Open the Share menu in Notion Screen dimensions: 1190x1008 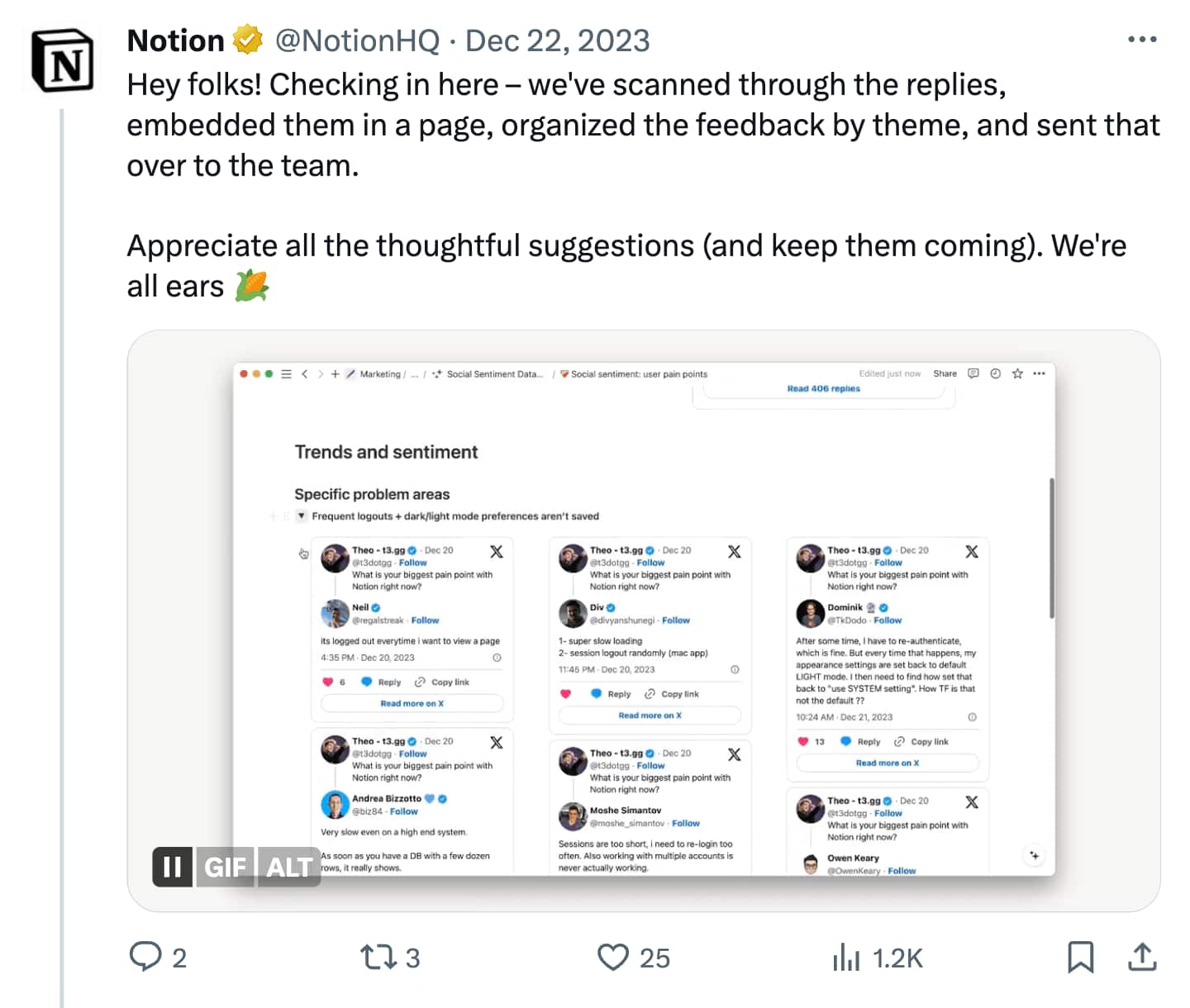point(945,373)
